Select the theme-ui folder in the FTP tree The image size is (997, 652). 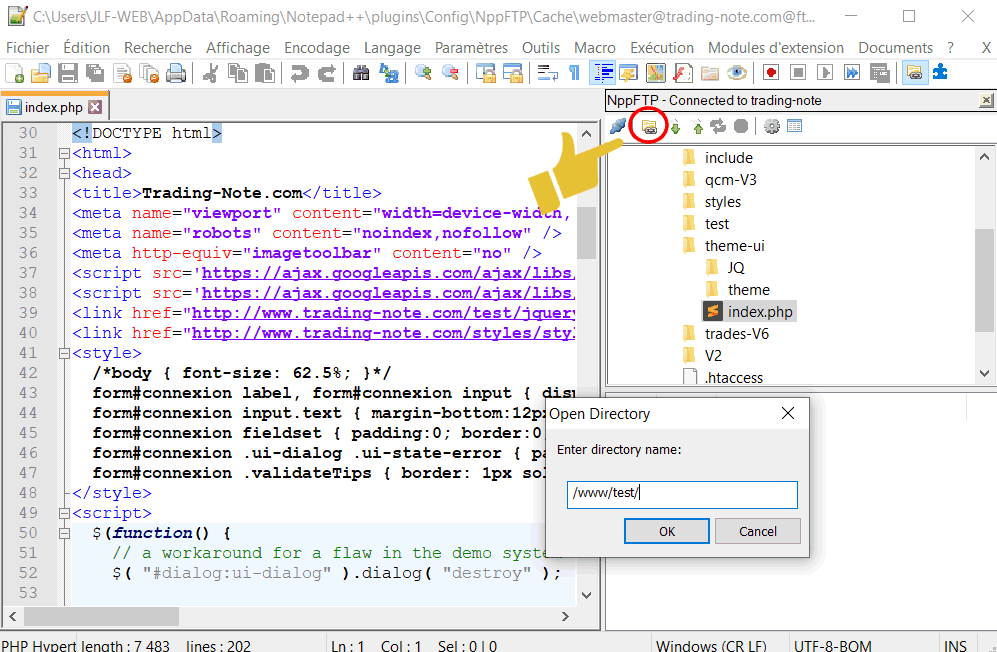(x=734, y=246)
